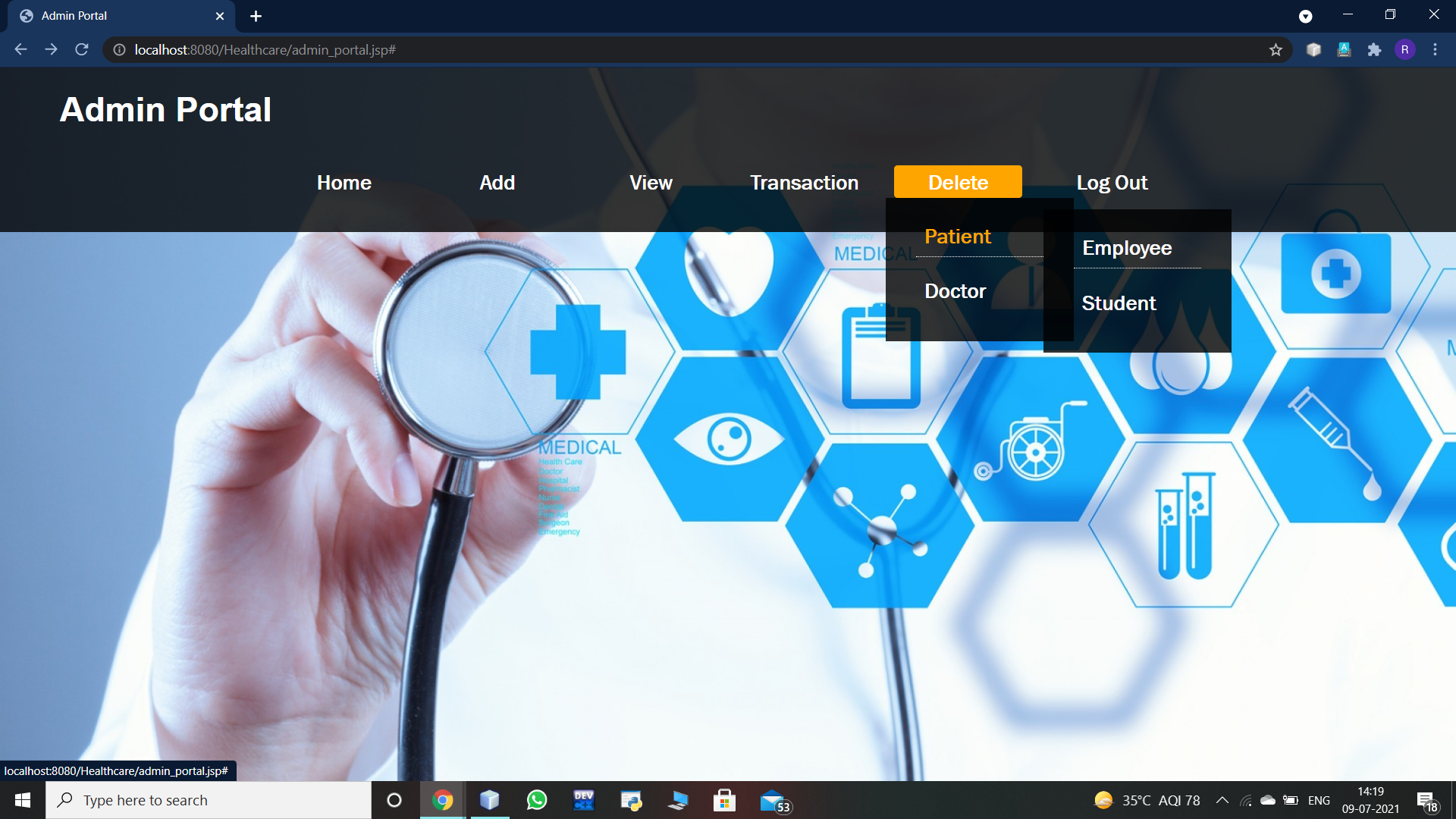Select Student from Delete submenu

[x=1119, y=303]
